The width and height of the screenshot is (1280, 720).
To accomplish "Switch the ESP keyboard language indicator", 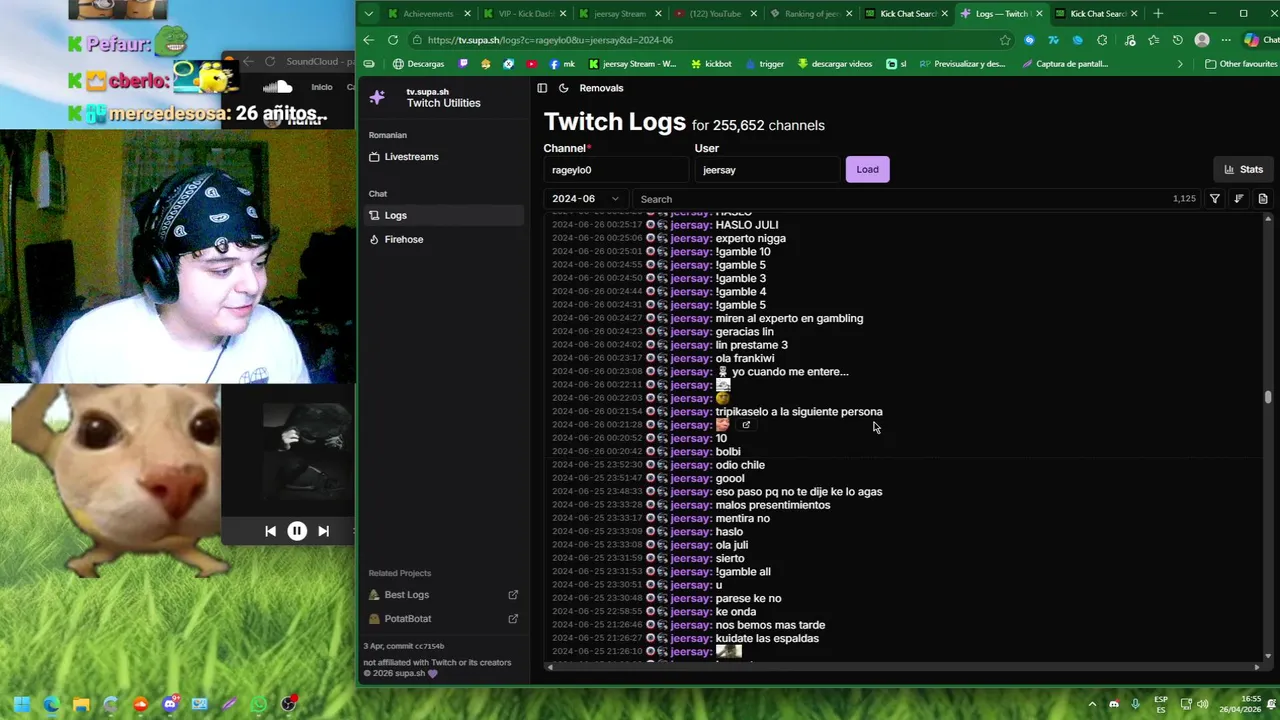I will pos(1161,704).
